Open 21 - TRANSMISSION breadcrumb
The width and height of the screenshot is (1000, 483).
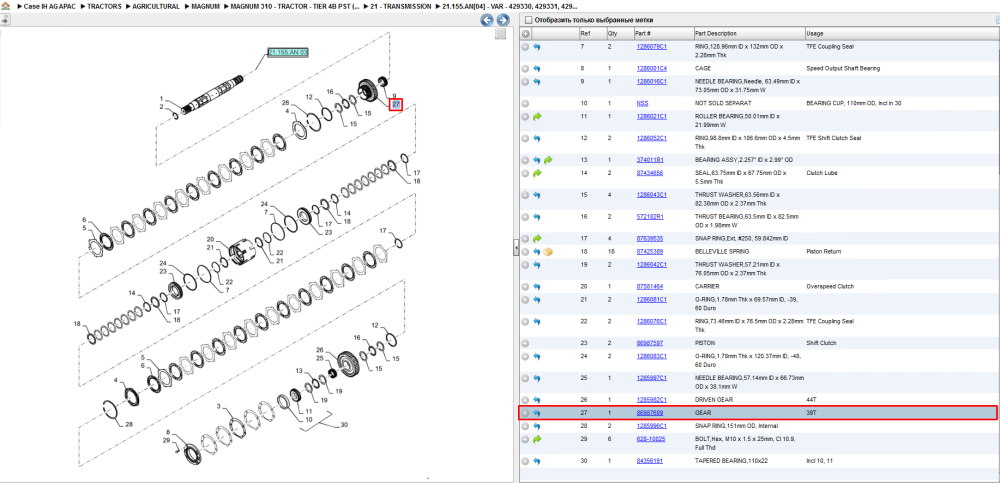point(401,6)
